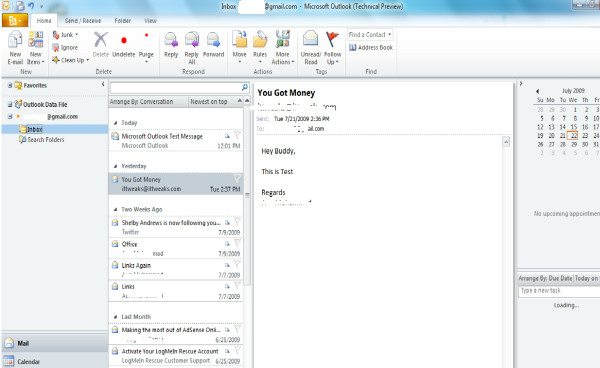Screen dimensions: 600x368
Task: Open the Follow Up flag menu
Action: 333,48
